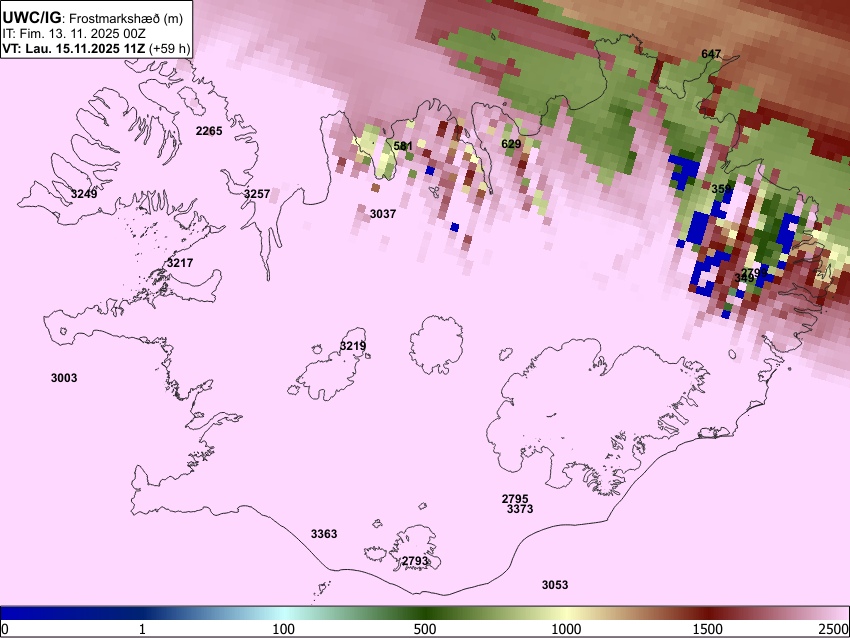The height and width of the screenshot is (638, 850).
Task: Click the map value 359
Action: [722, 189]
